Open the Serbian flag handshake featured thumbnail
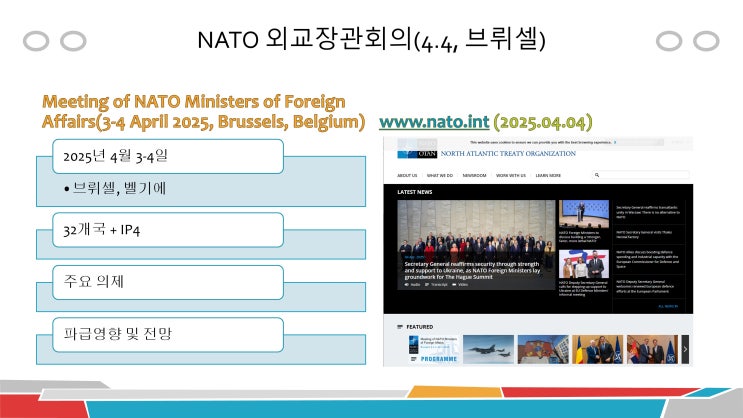 652,349
